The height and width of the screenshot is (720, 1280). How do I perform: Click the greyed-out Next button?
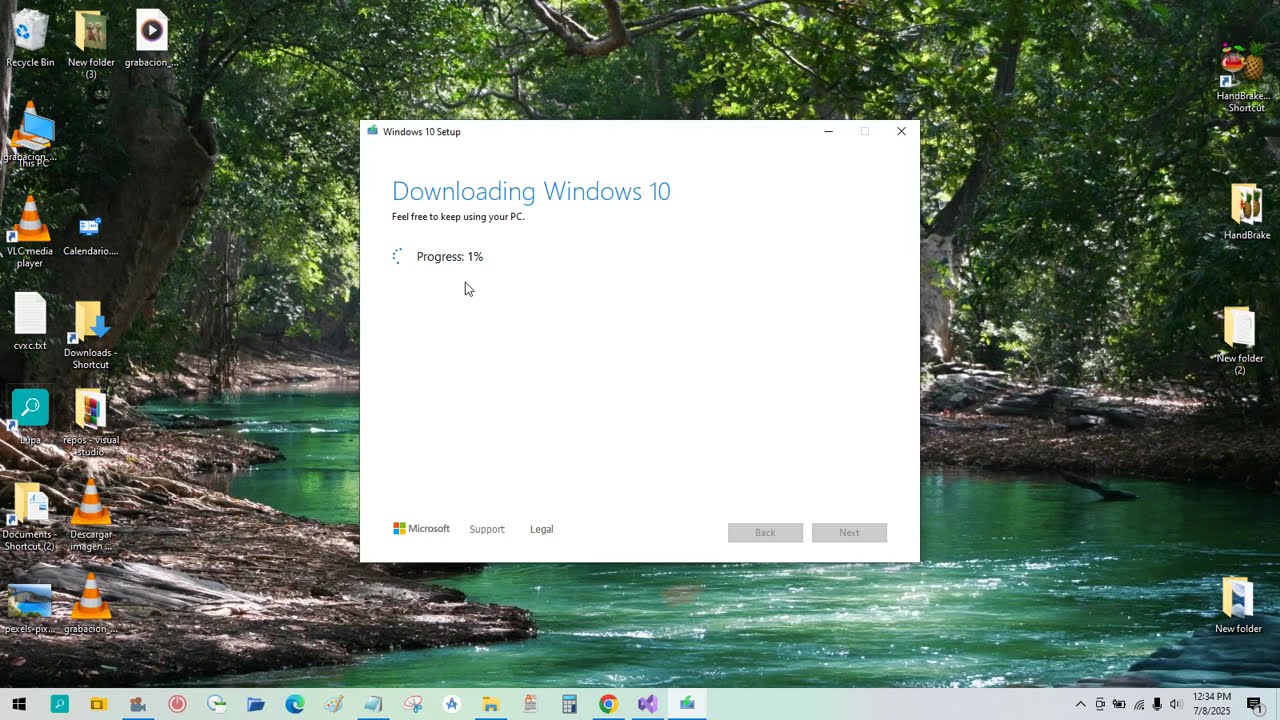[849, 532]
